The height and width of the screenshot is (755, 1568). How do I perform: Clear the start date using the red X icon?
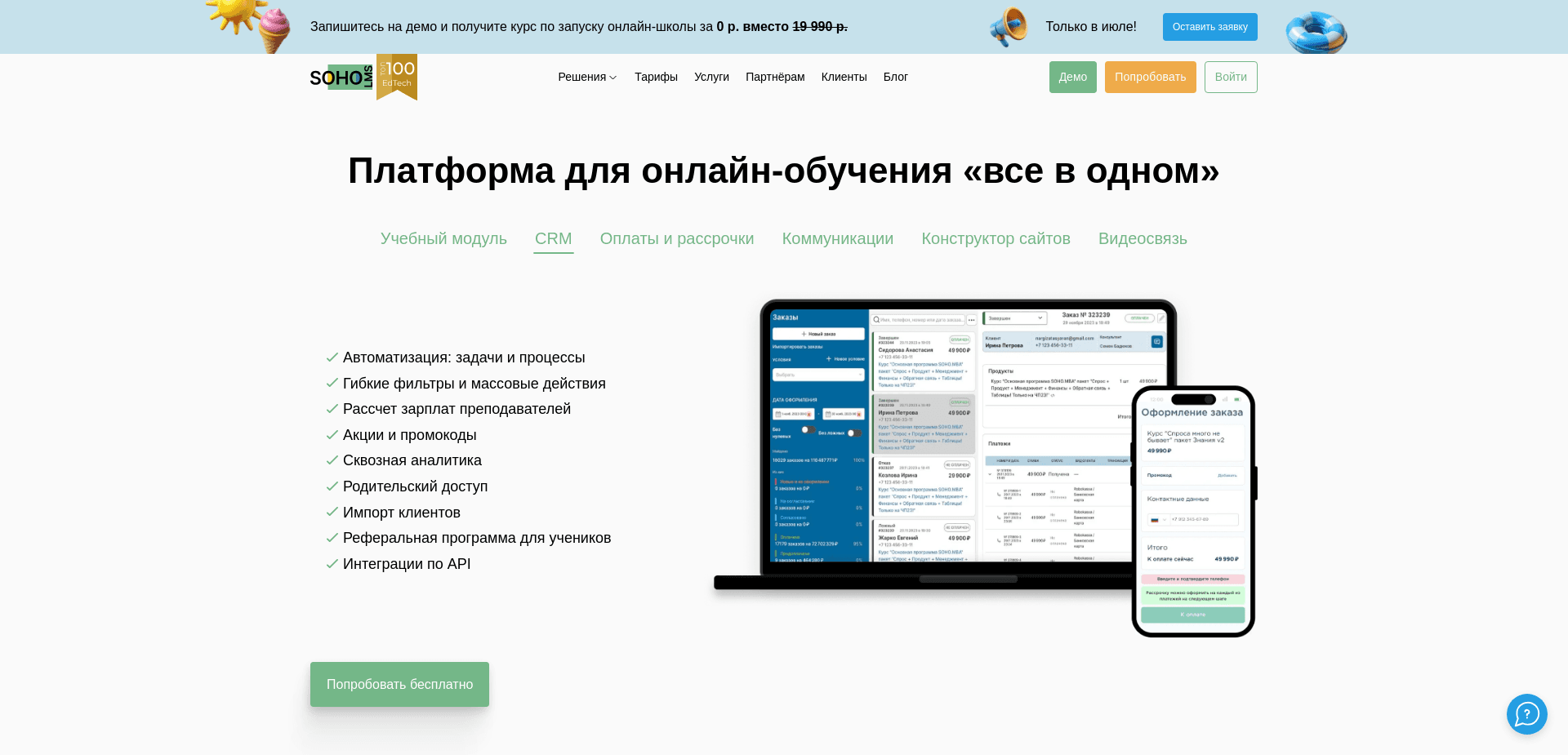click(809, 415)
